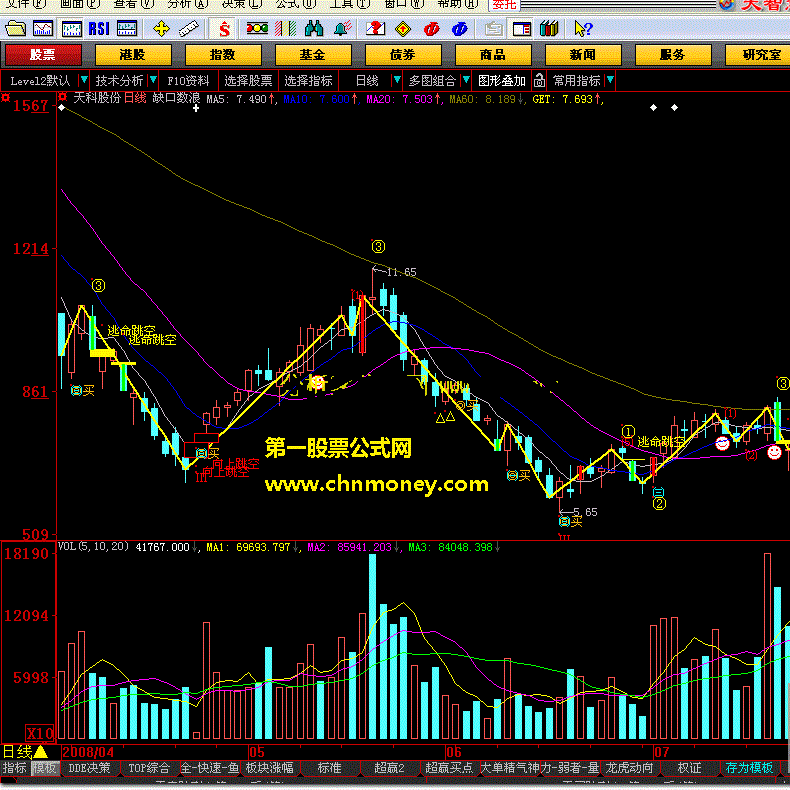Click the blue data panel icon after RSI

tap(127, 29)
